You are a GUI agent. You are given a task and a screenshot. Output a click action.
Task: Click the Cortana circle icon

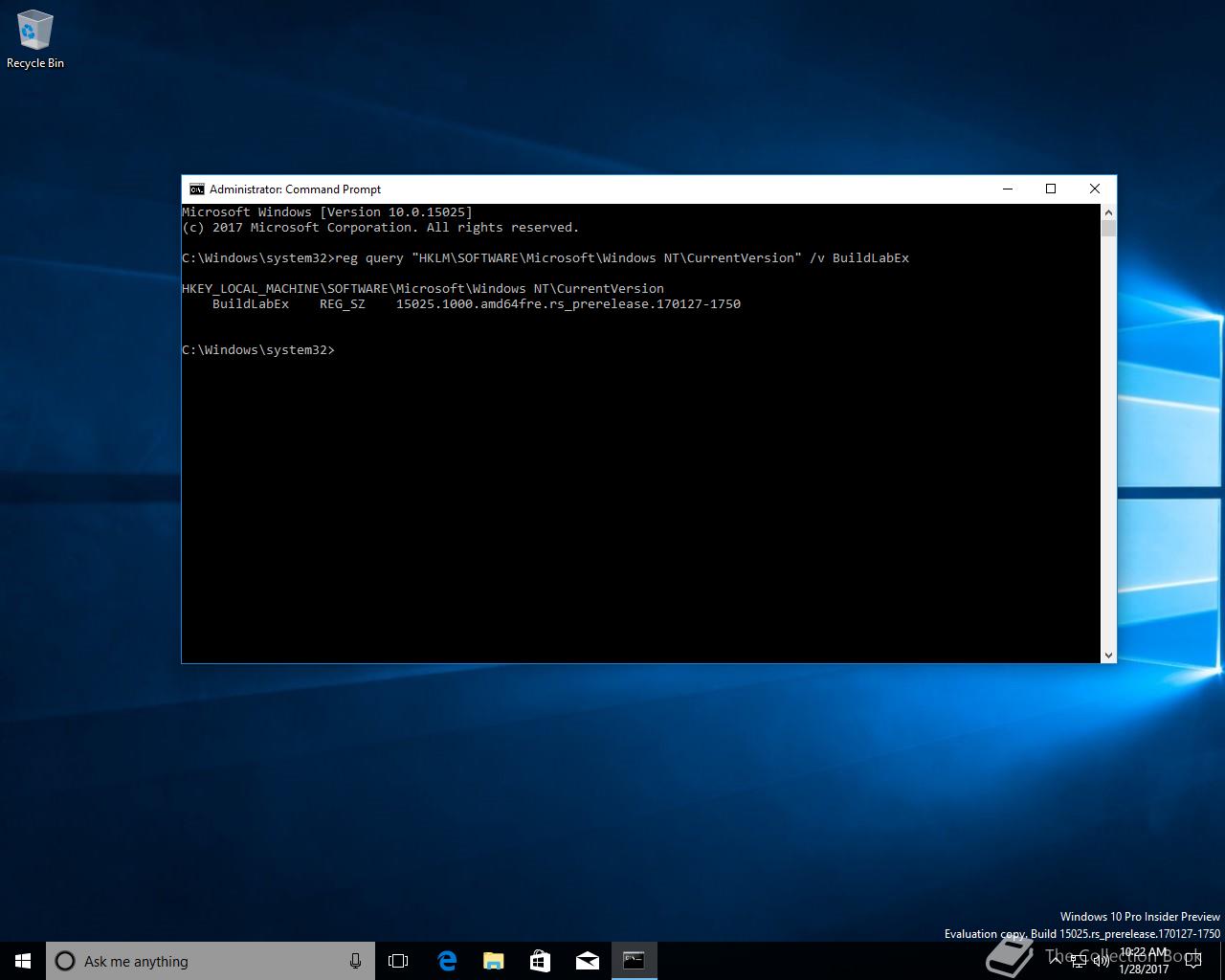65,961
